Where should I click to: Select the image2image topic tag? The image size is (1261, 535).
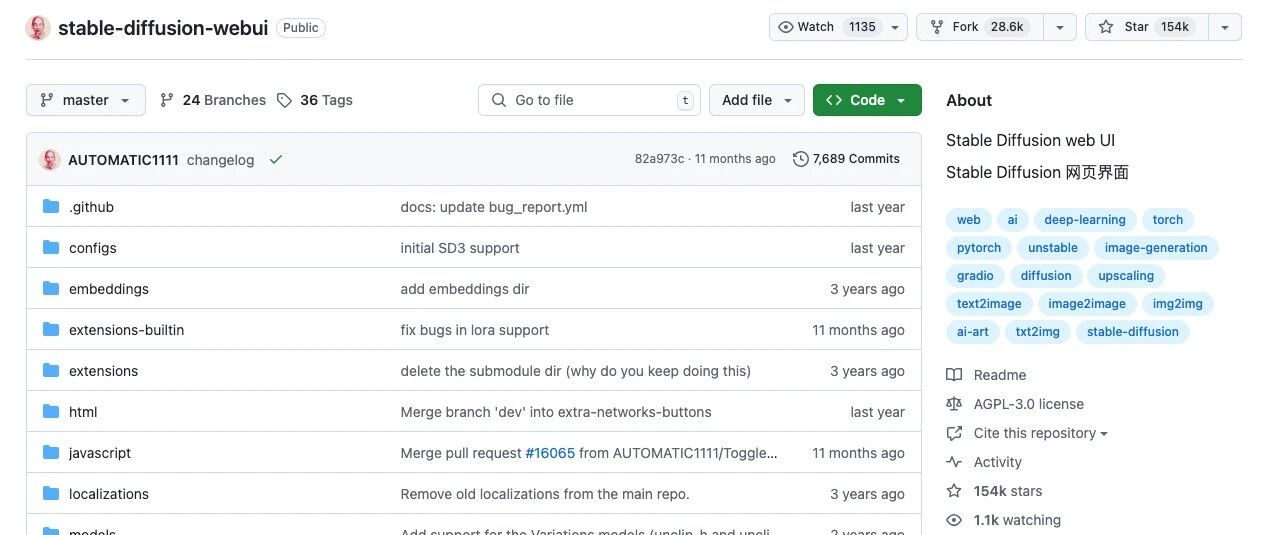coord(1087,304)
